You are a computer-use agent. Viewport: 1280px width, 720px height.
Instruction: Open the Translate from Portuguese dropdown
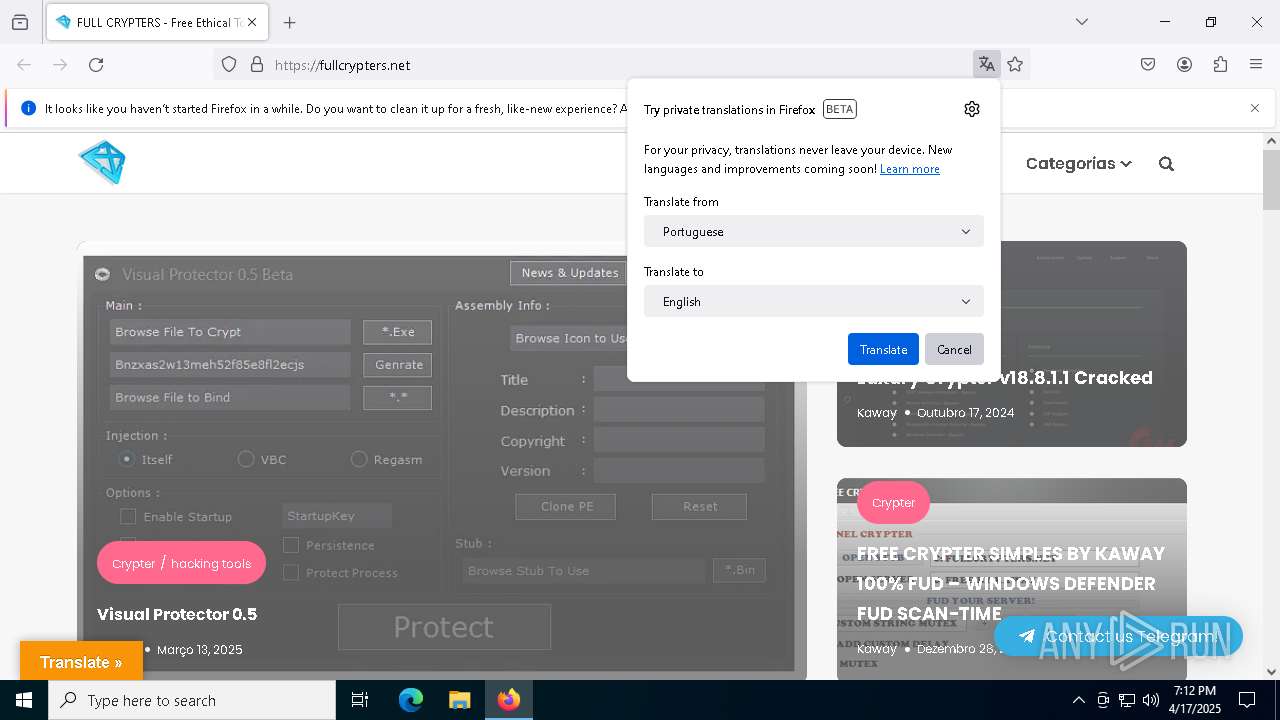pos(814,231)
